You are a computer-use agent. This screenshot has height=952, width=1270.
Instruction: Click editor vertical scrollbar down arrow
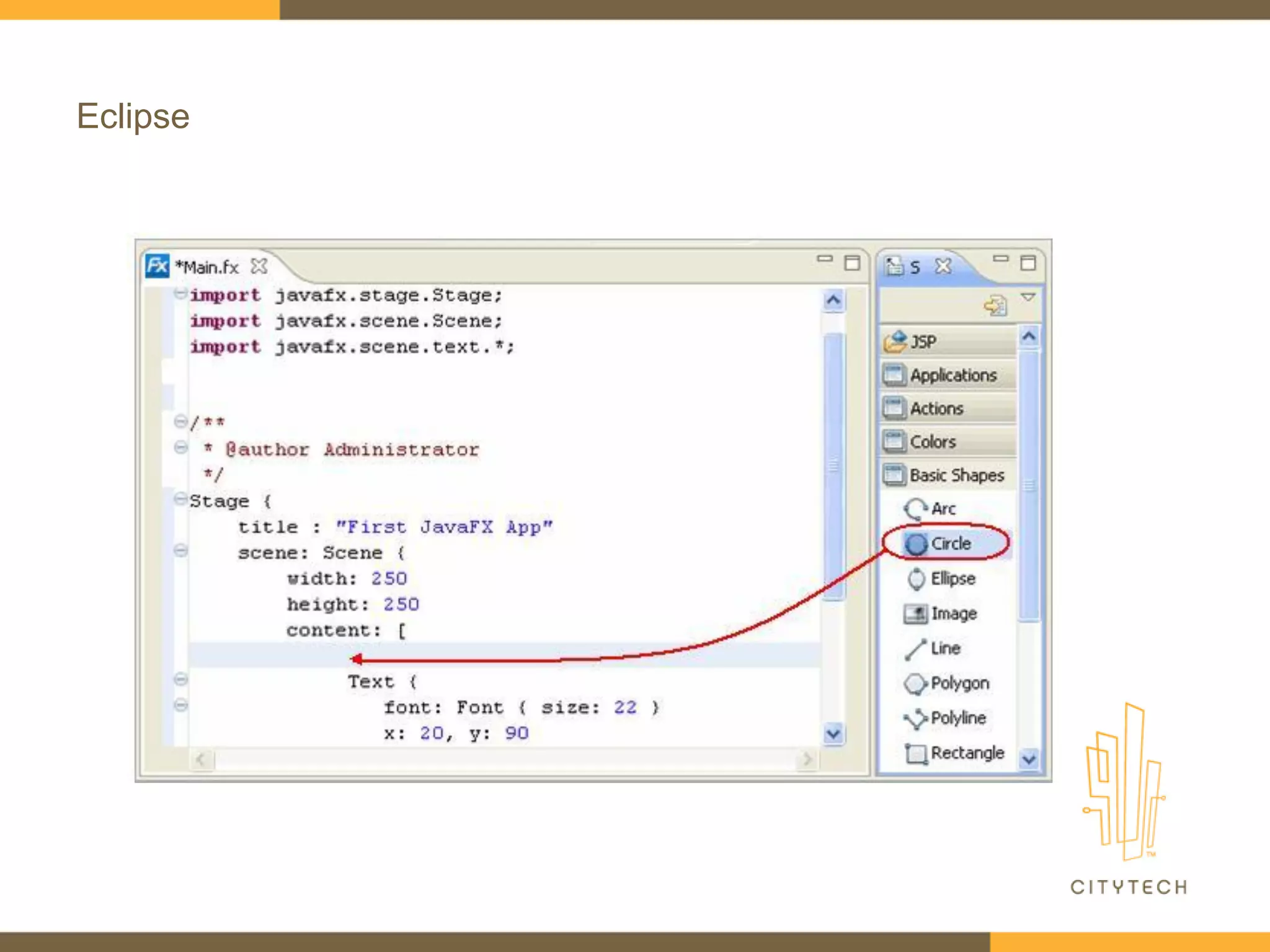(833, 734)
